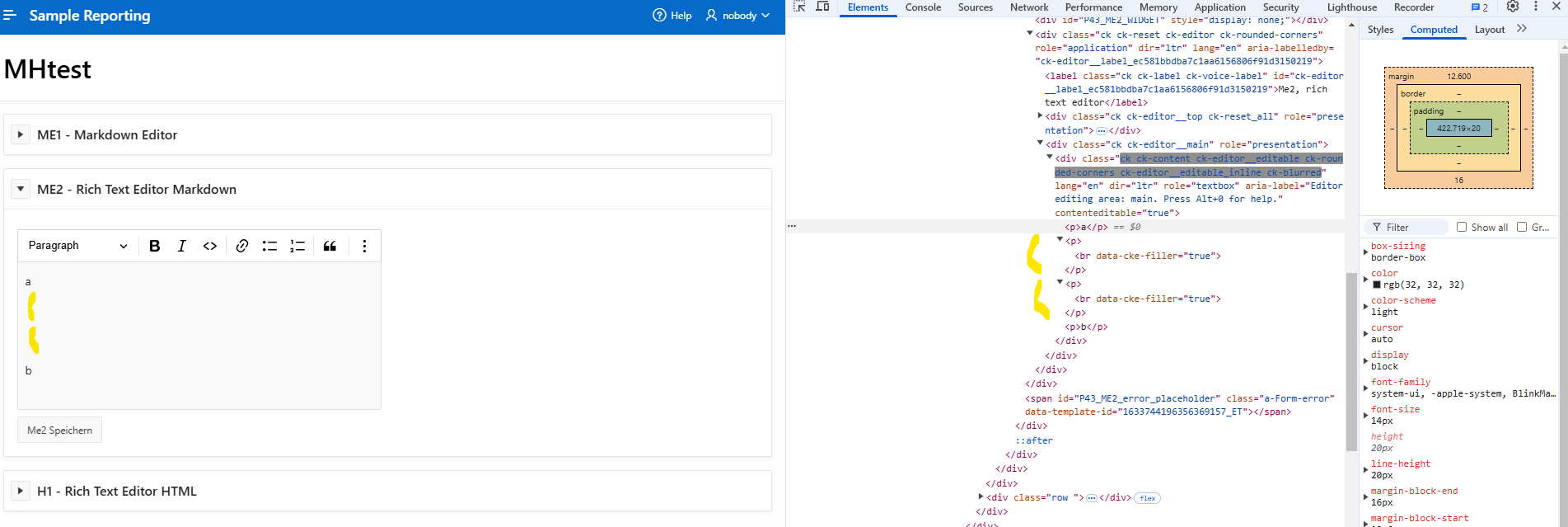This screenshot has height=527, width=1568.
Task: Click the inline code icon
Action: click(210, 246)
